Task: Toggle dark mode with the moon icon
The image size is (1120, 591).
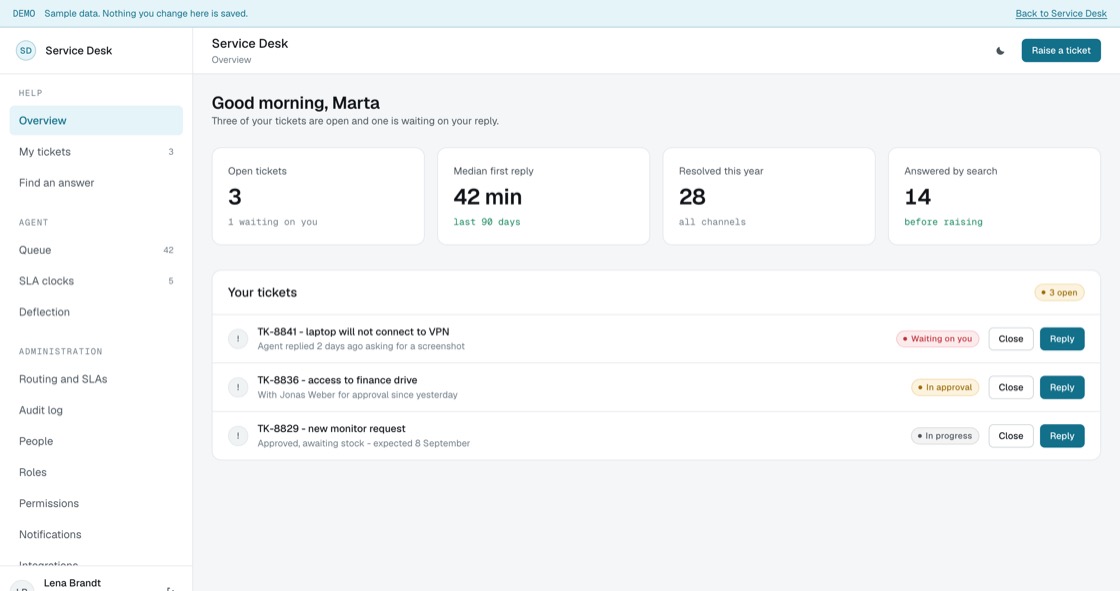Action: coord(1000,51)
